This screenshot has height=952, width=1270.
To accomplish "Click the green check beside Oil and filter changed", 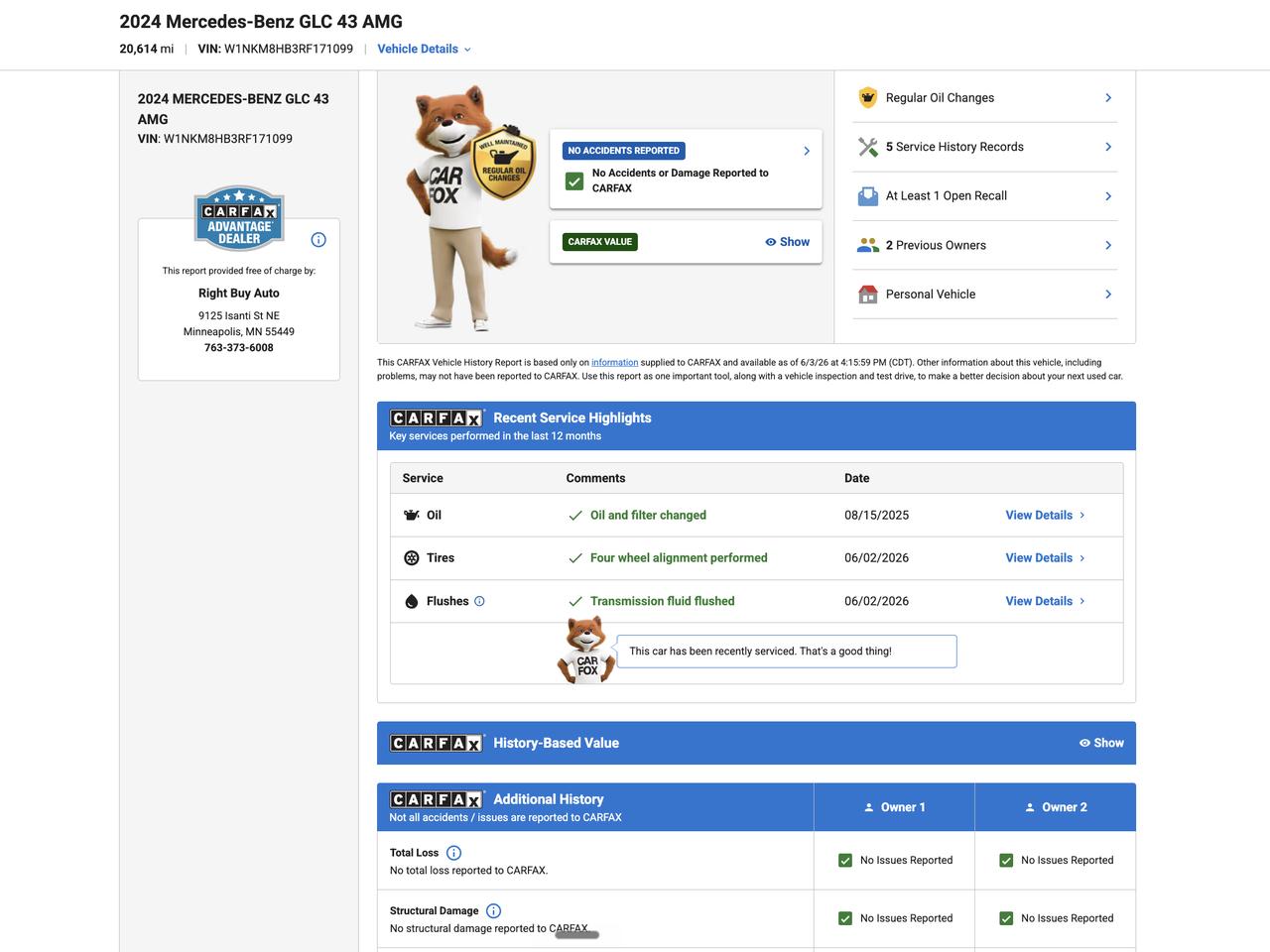I will [x=575, y=516].
